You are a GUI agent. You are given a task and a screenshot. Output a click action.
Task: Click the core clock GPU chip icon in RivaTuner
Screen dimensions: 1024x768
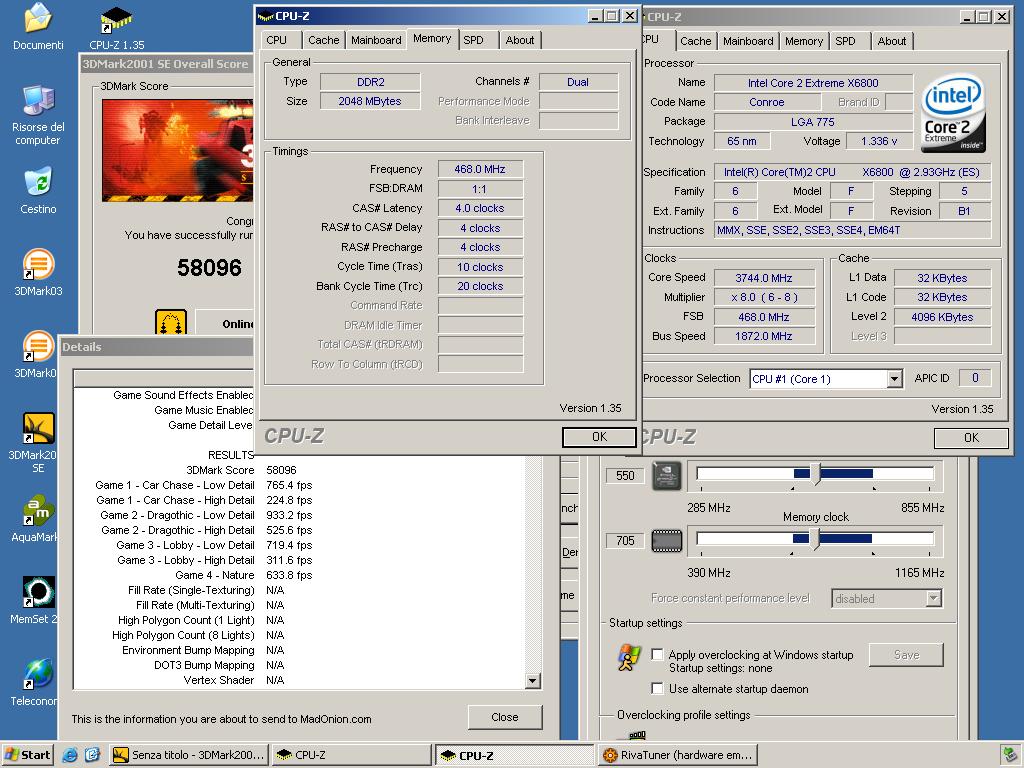(667, 476)
